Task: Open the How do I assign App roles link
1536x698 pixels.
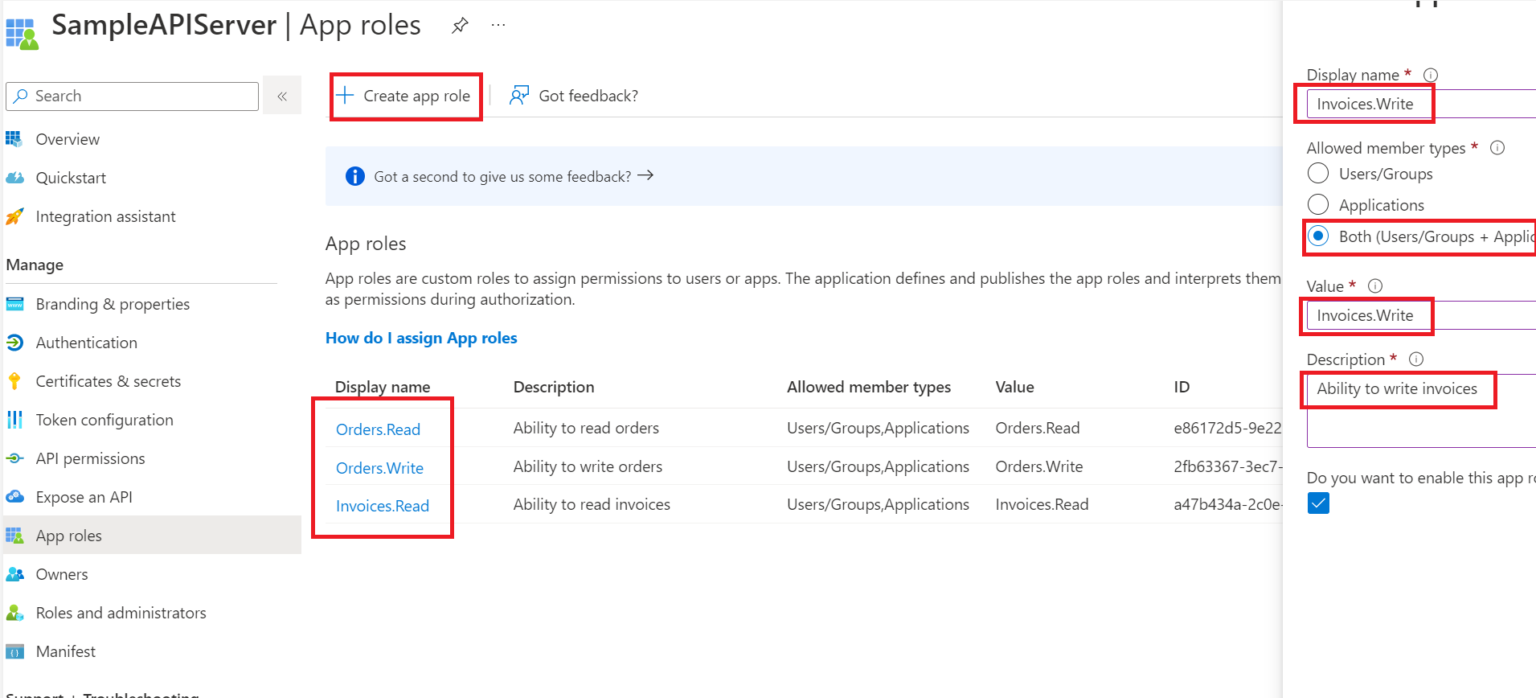Action: (421, 338)
